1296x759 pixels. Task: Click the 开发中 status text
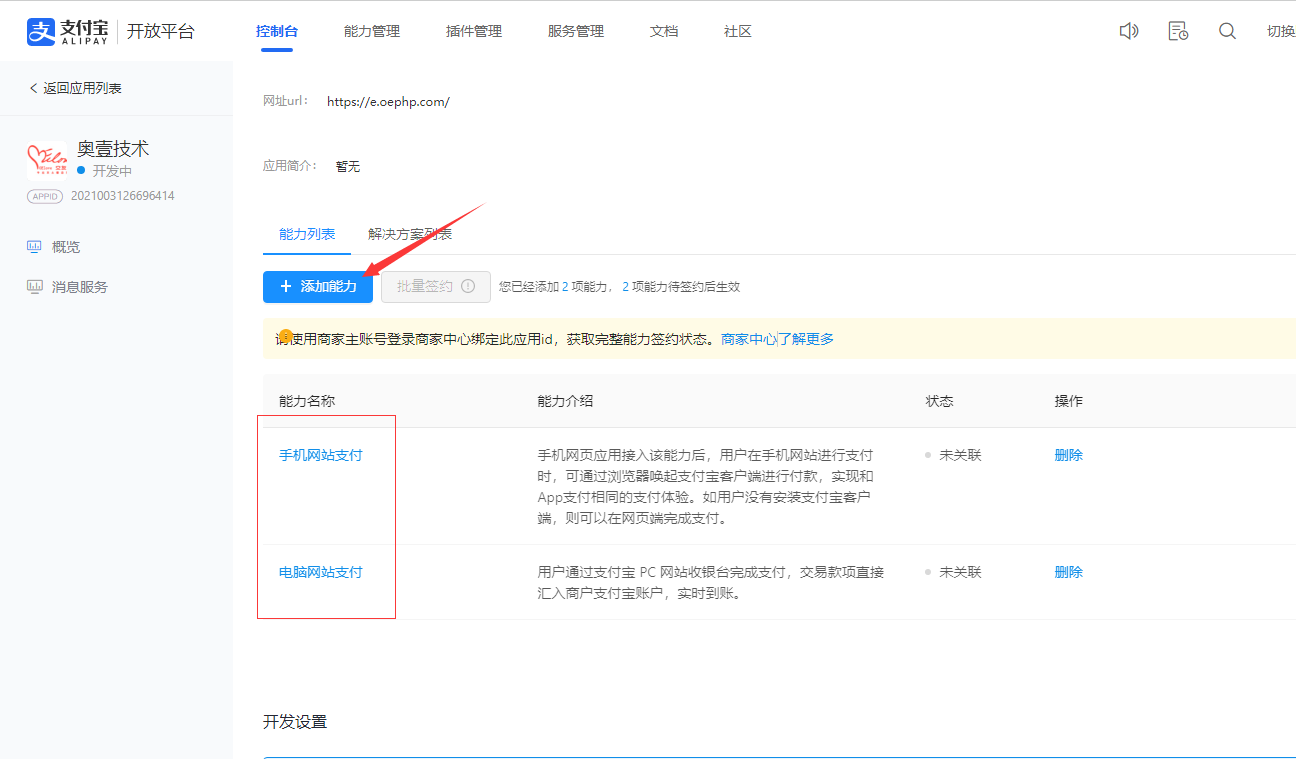112,171
